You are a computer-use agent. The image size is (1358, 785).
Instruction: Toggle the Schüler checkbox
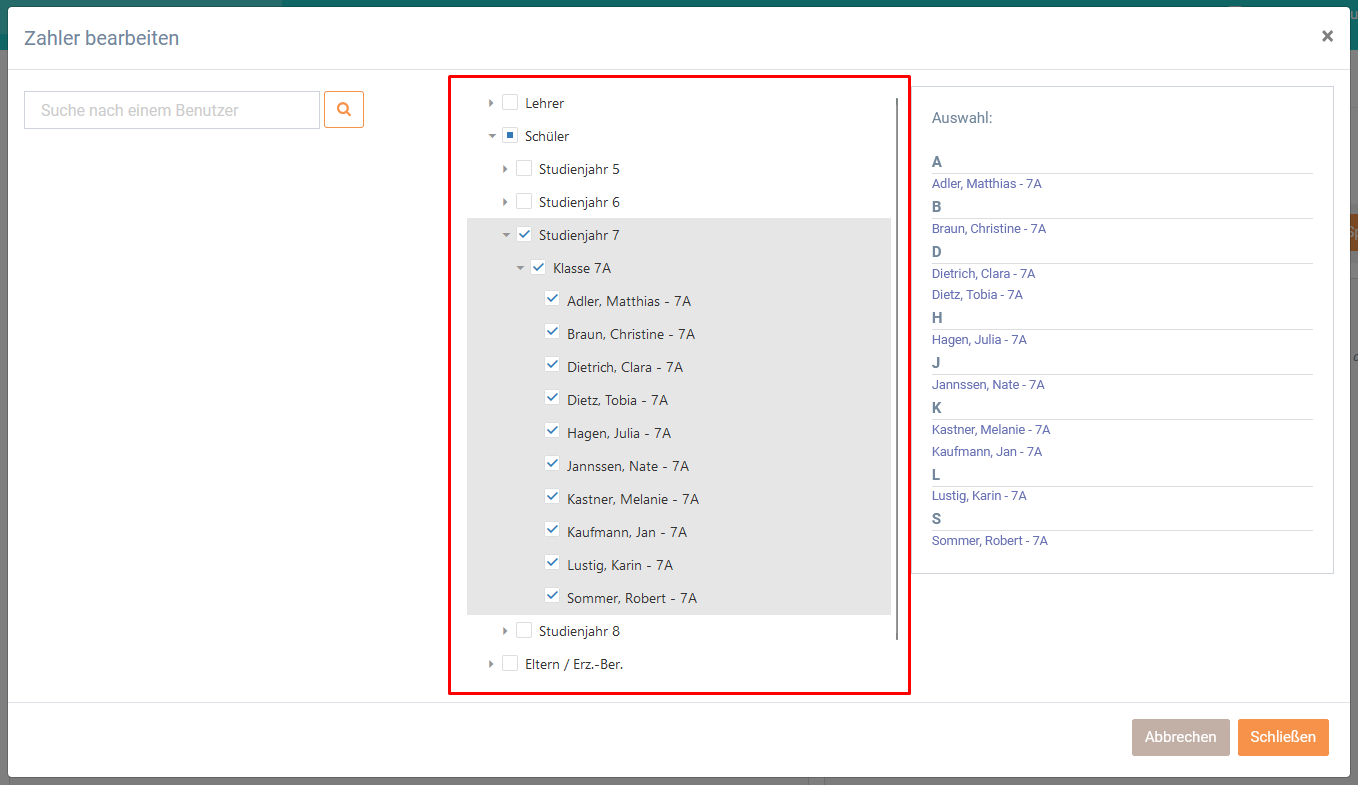click(510, 135)
